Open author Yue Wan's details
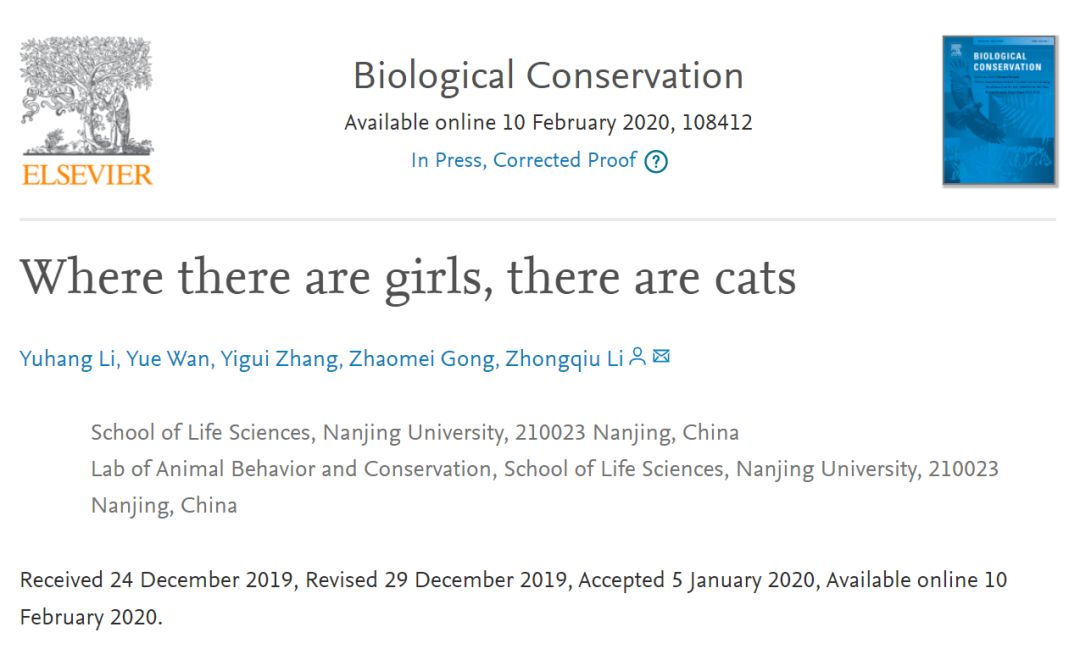This screenshot has width=1080, height=649. [x=168, y=359]
